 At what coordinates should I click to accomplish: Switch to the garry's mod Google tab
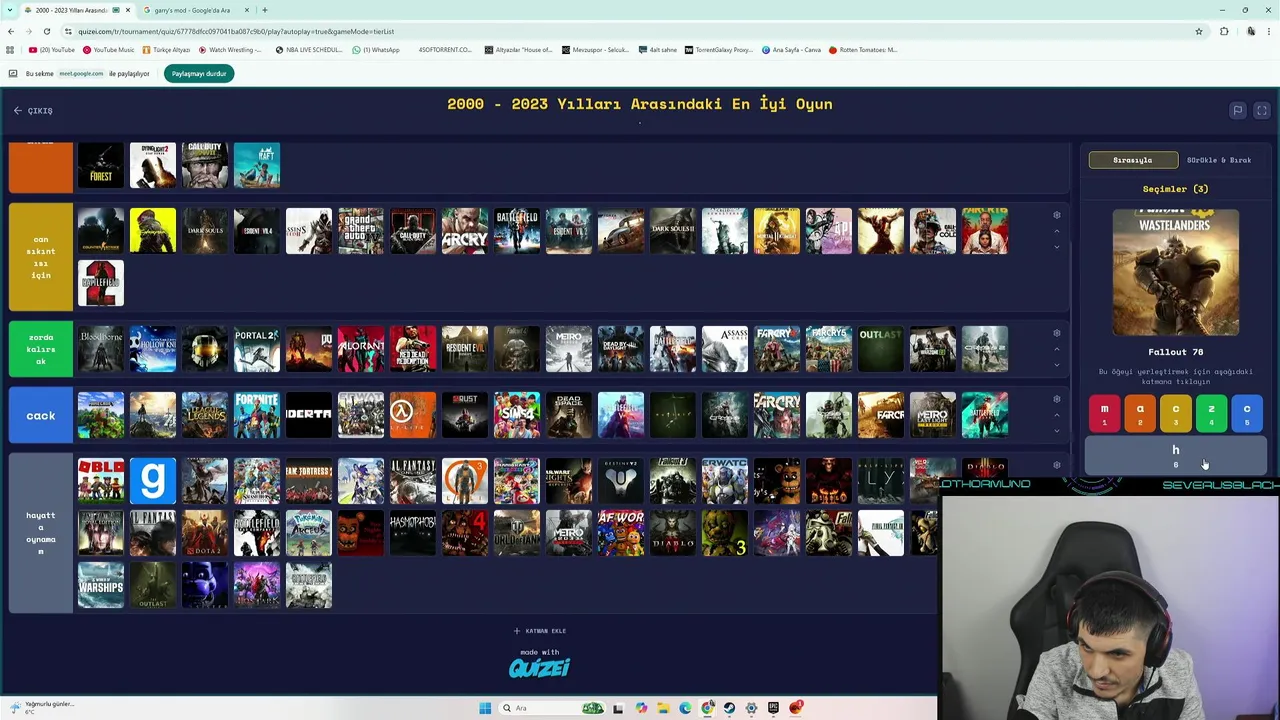(193, 10)
